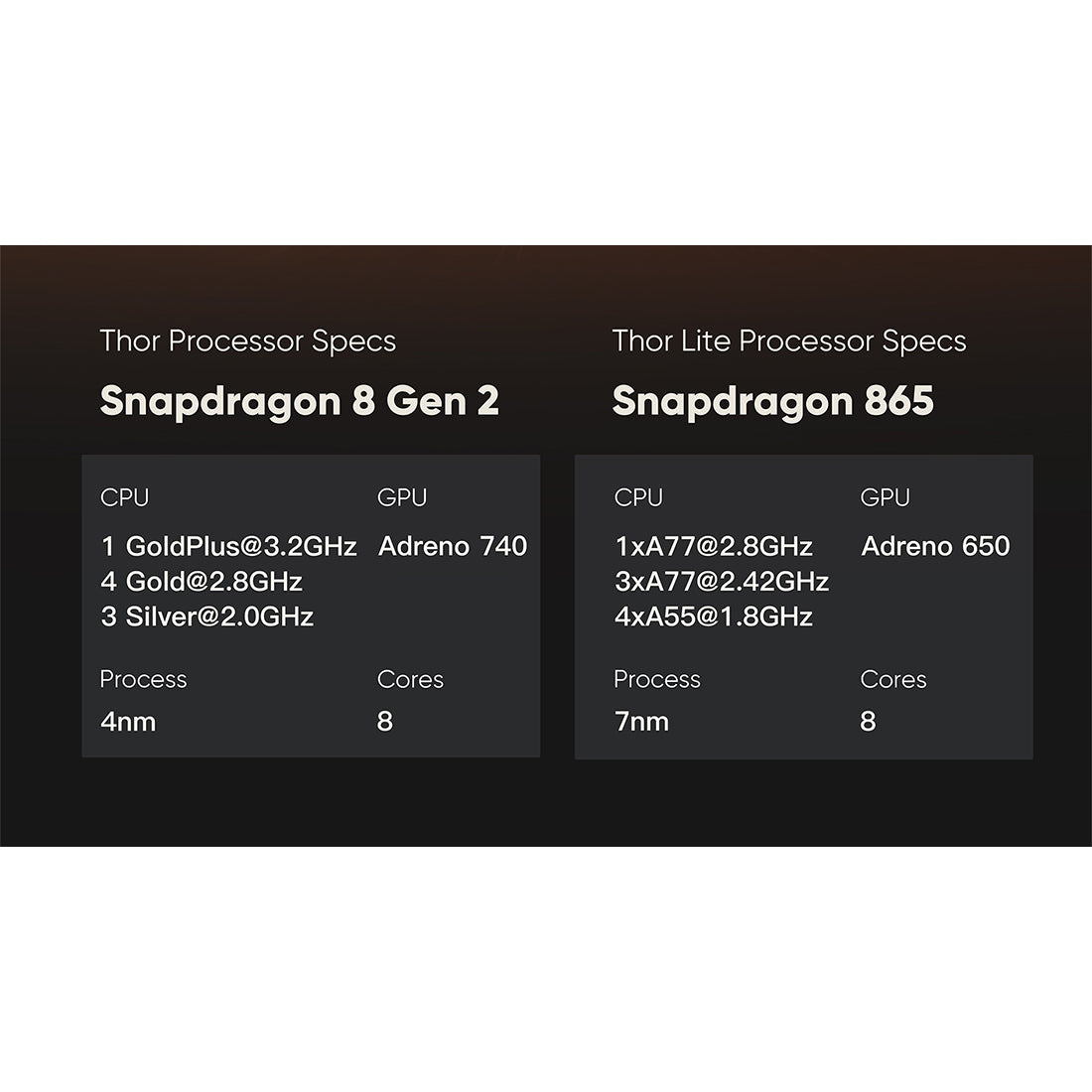The height and width of the screenshot is (1092, 1092).
Task: Click the "4 Gold@2.8GHz" CPU line
Action: coord(202,582)
